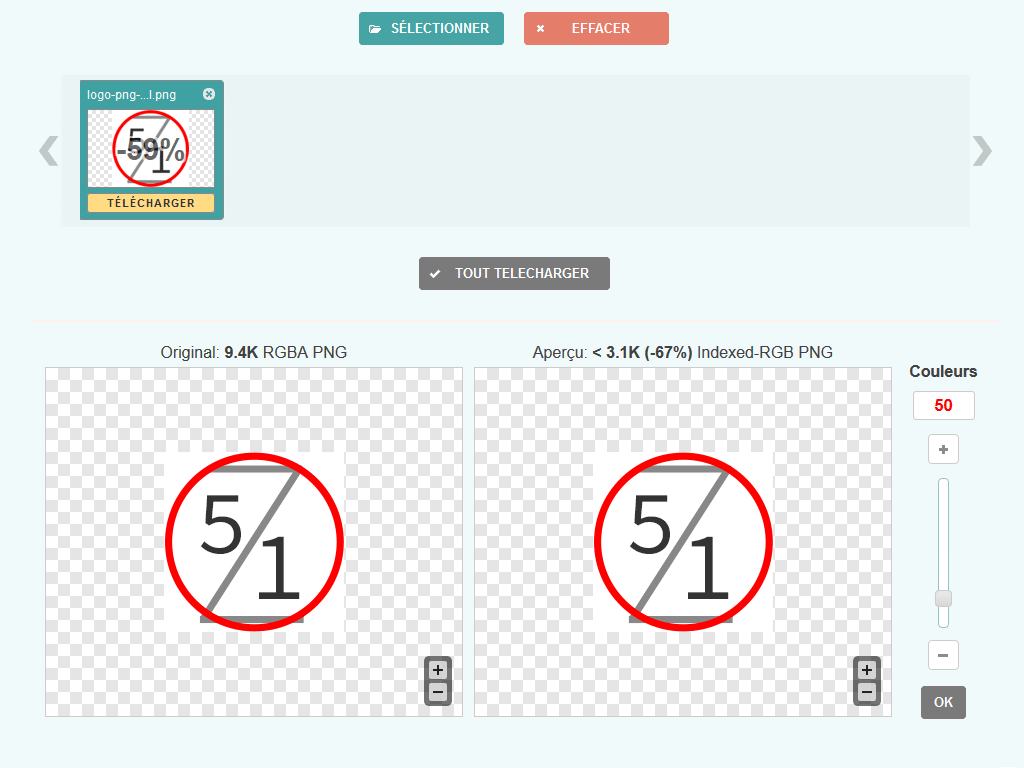Zoom out on the Aperçu preview
Viewport: 1024px width, 768px height.
coord(867,692)
